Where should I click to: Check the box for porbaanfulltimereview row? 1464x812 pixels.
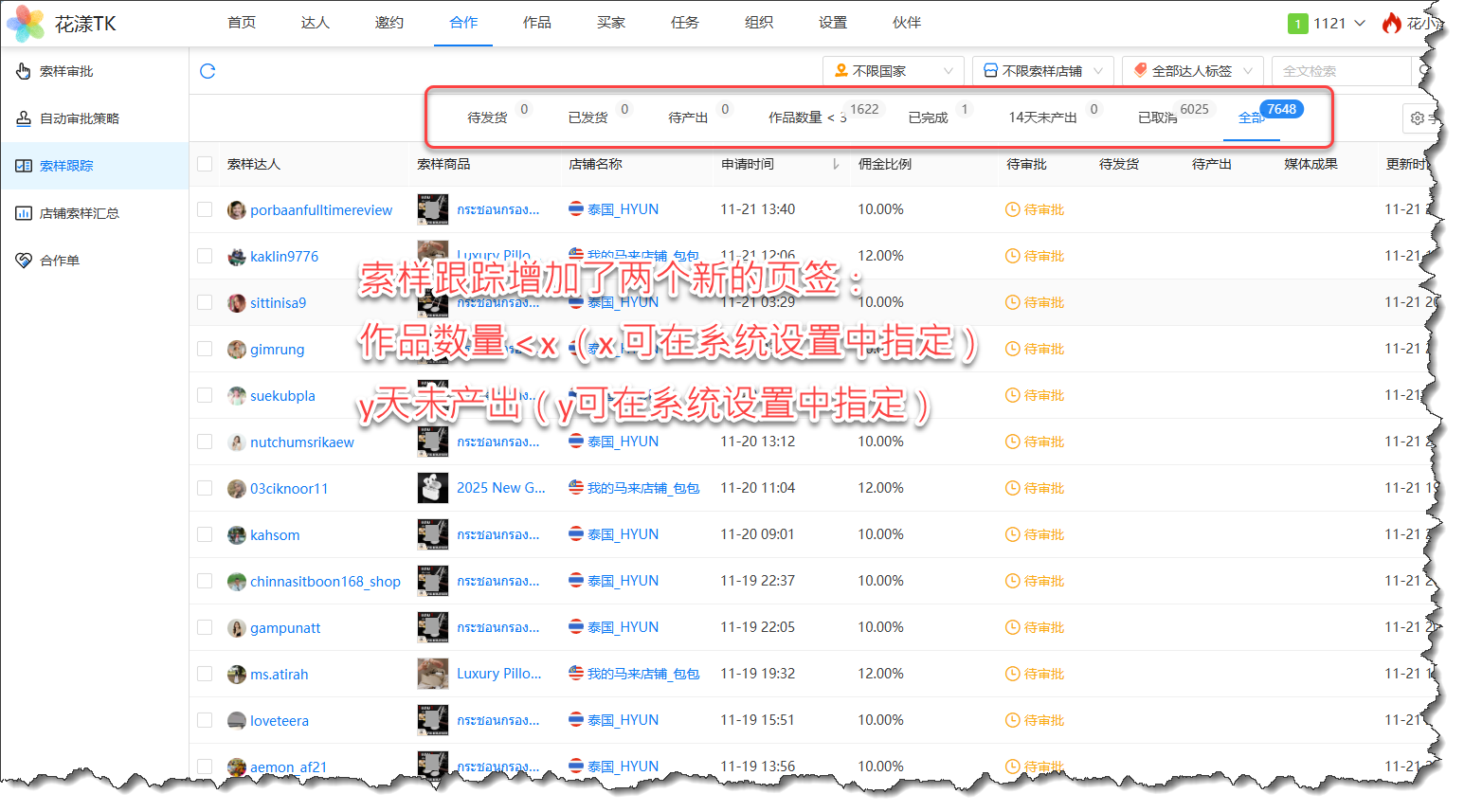point(205,209)
